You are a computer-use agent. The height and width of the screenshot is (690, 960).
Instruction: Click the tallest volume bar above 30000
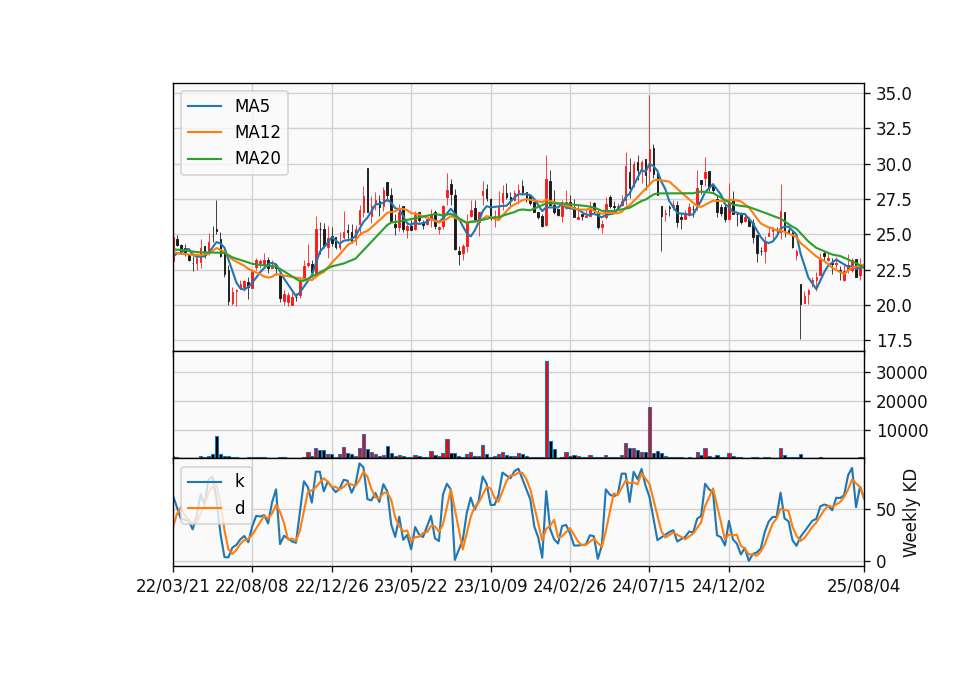click(x=547, y=410)
